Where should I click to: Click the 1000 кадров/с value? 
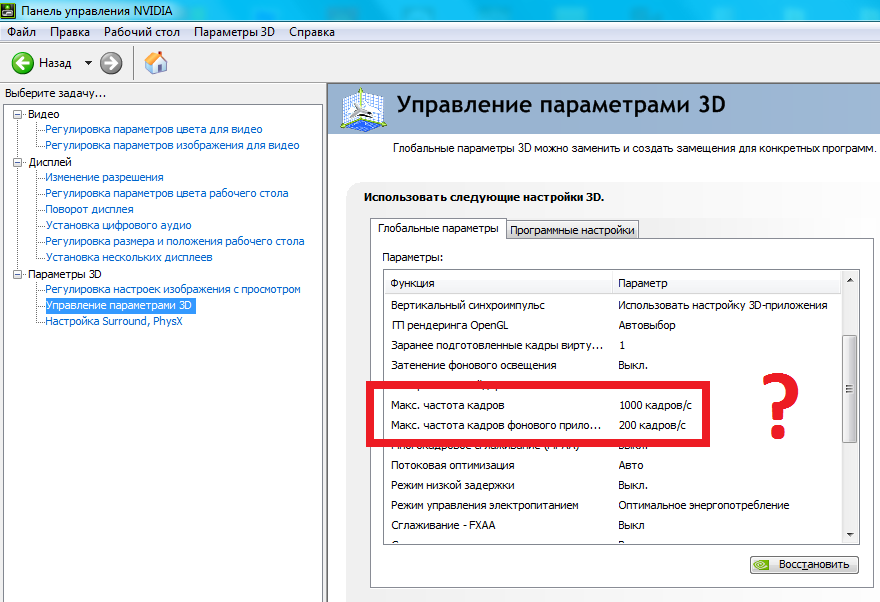tap(655, 405)
